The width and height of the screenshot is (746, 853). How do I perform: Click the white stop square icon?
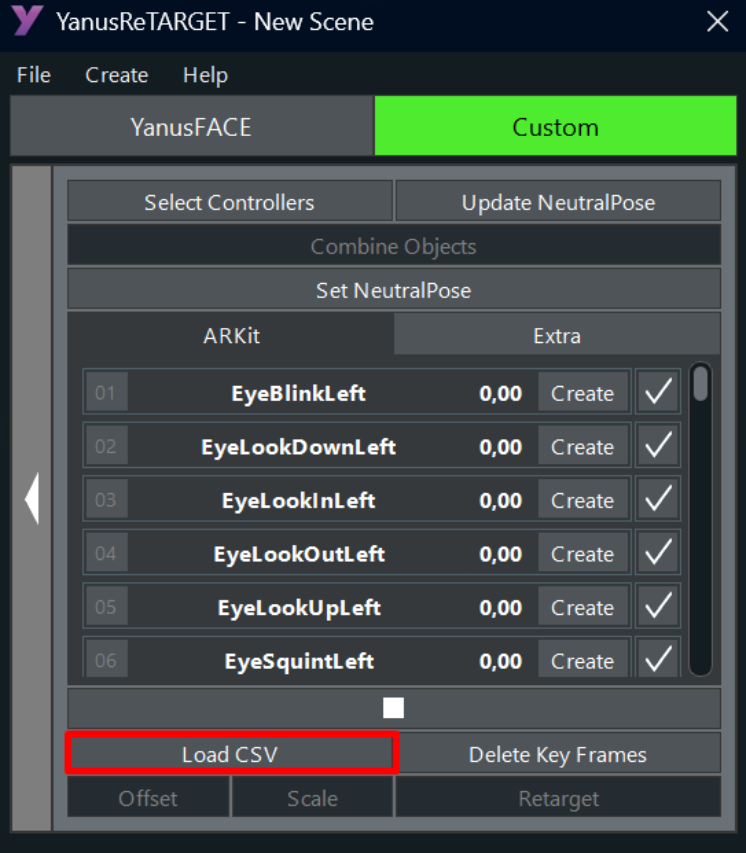point(393,708)
